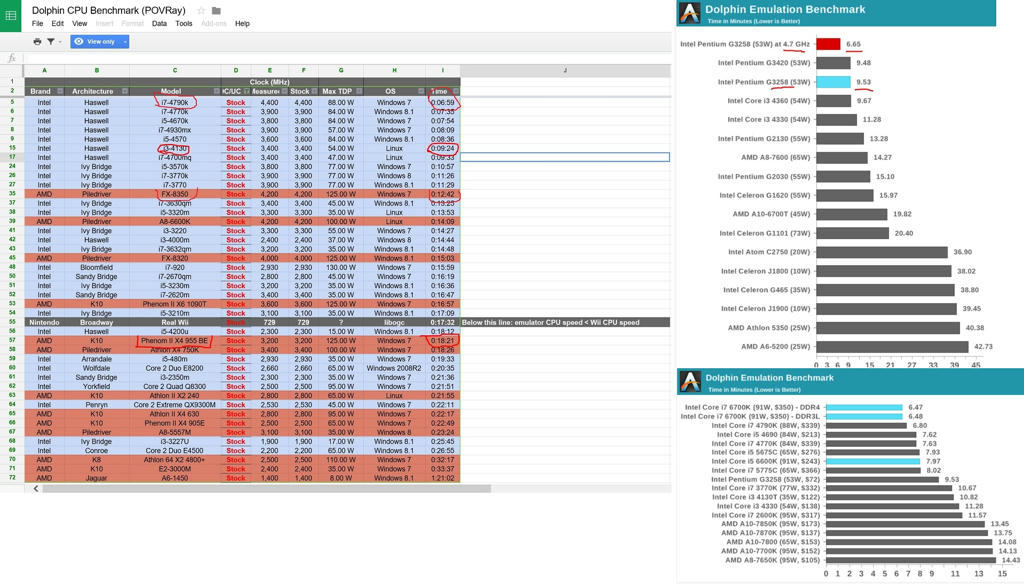The height and width of the screenshot is (585, 1024).
Task: Click the Core i7 6700K DDR4 chart bar
Action: pyautogui.click(x=864, y=407)
